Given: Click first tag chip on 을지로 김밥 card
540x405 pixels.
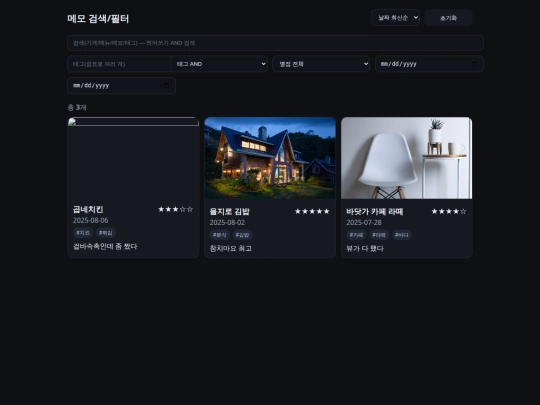Looking at the screenshot, I should click(x=219, y=235).
